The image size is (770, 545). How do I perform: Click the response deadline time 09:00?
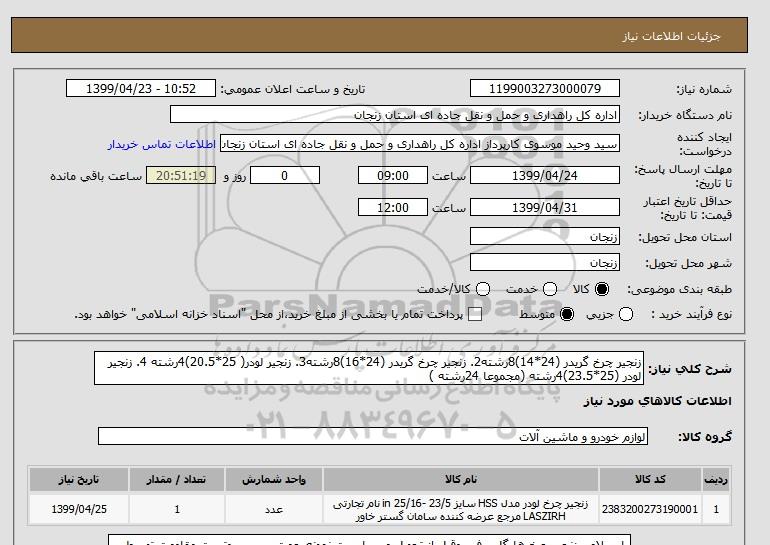pyautogui.click(x=393, y=175)
